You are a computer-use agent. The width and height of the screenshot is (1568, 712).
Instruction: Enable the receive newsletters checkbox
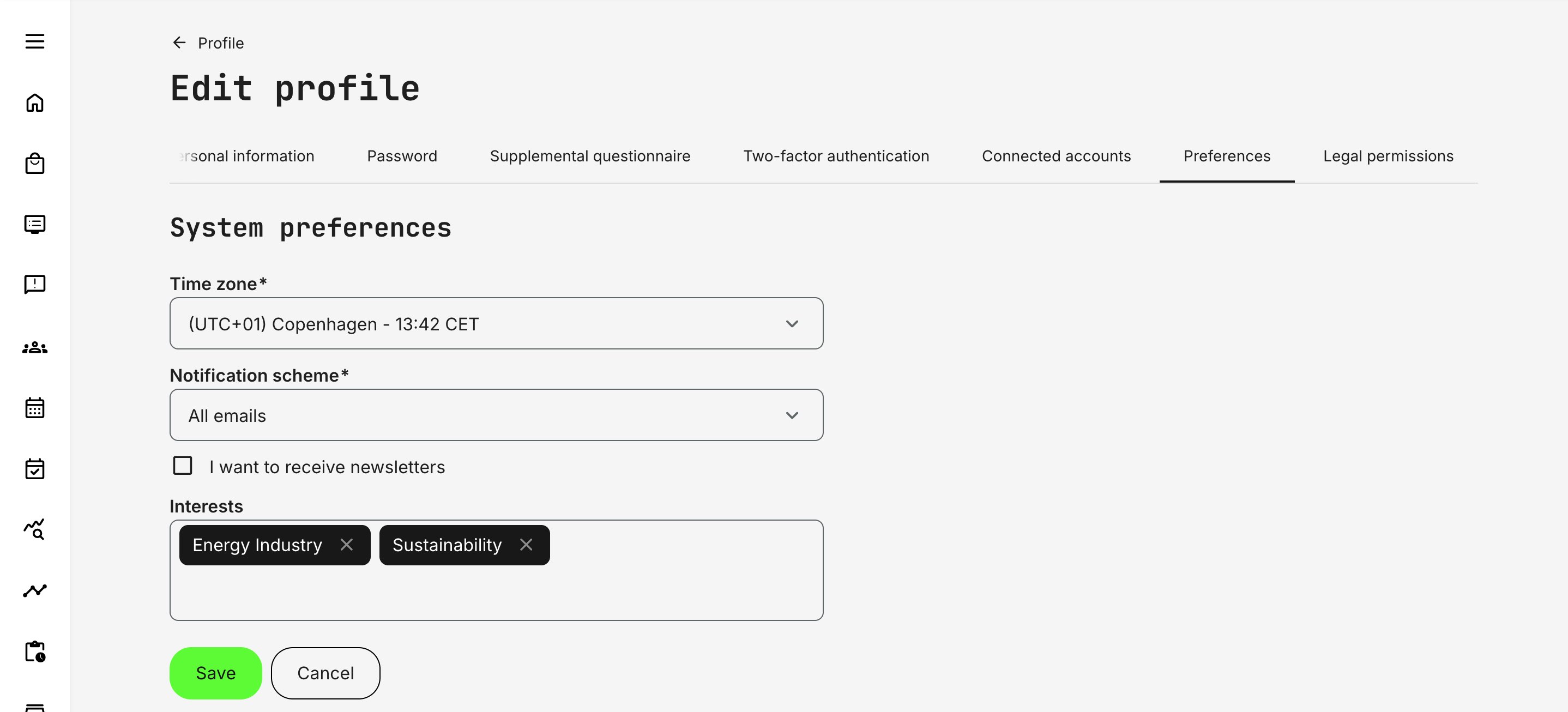[x=182, y=466]
